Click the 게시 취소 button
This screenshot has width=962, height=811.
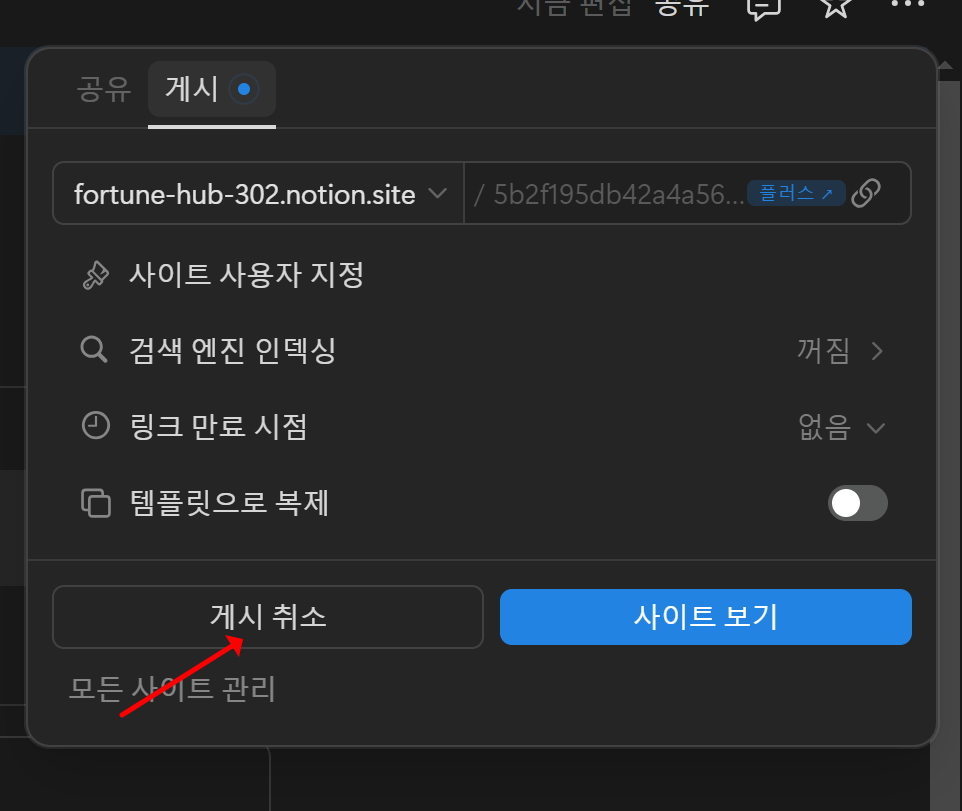pyautogui.click(x=267, y=617)
